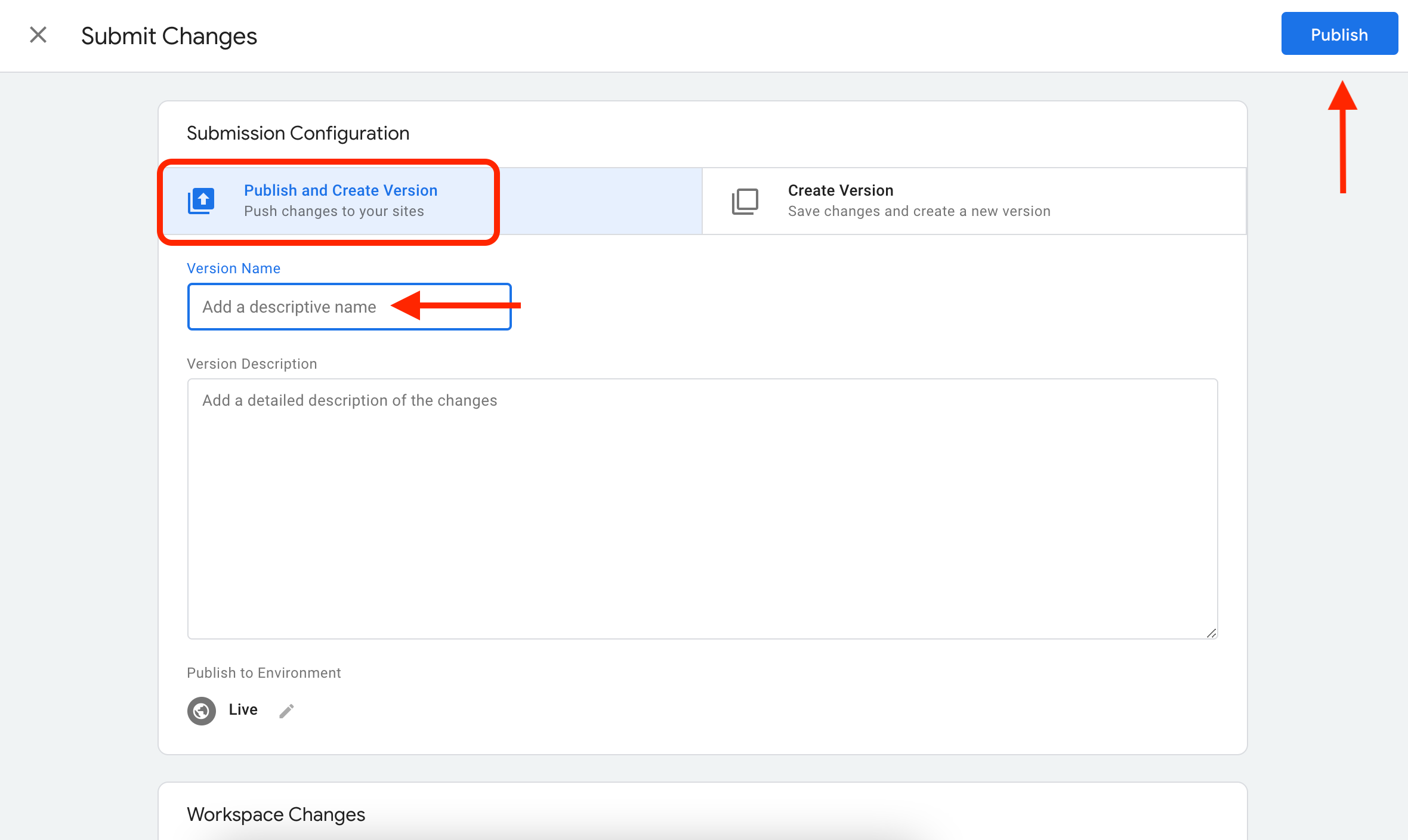Click the Workspace Changes section heading
The height and width of the screenshot is (840, 1408).
coord(276,814)
